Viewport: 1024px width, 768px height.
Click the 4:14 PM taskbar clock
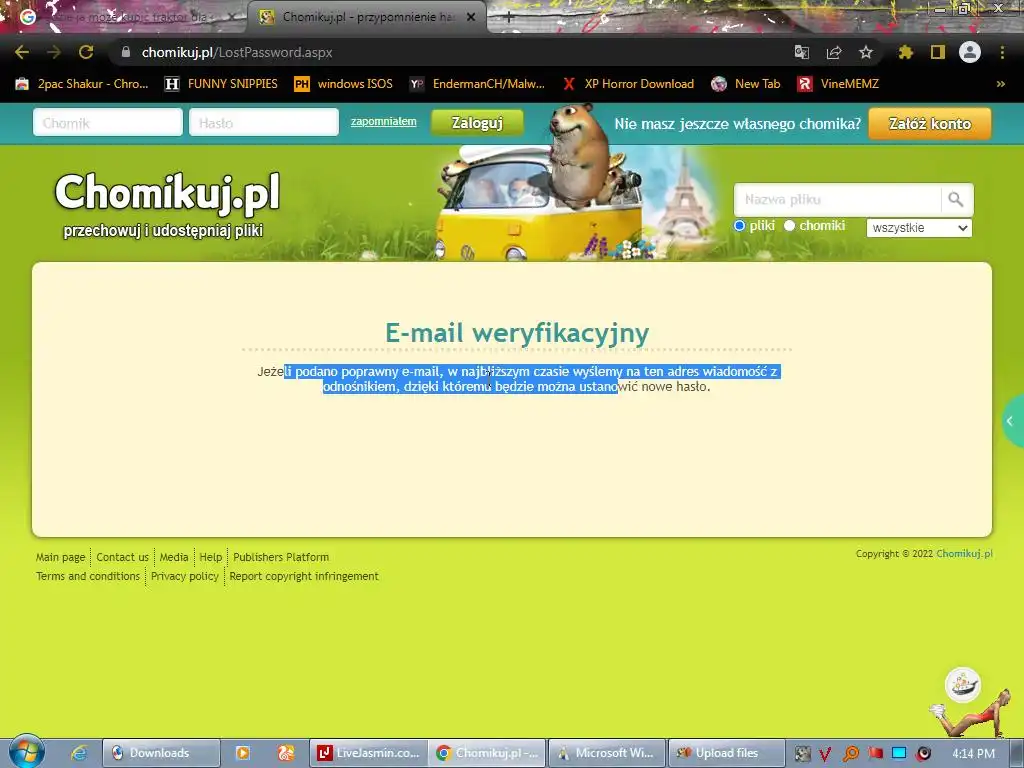(x=973, y=754)
